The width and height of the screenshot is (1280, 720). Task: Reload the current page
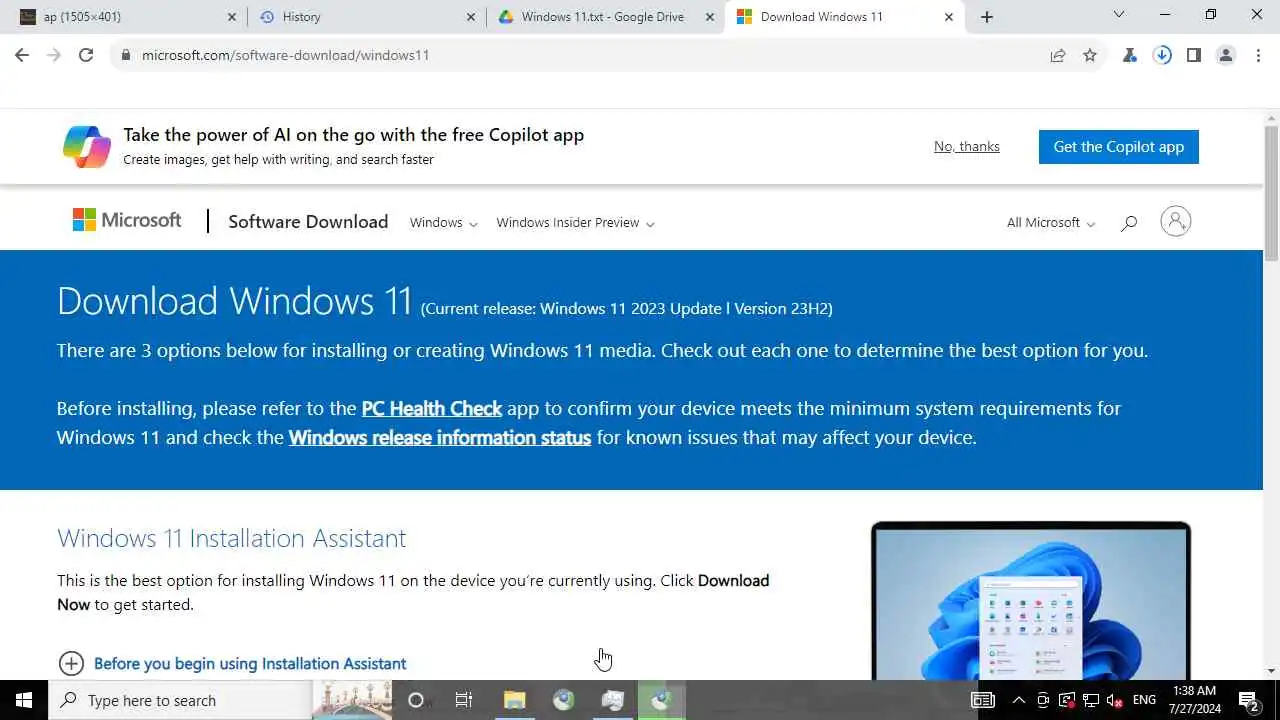86,55
